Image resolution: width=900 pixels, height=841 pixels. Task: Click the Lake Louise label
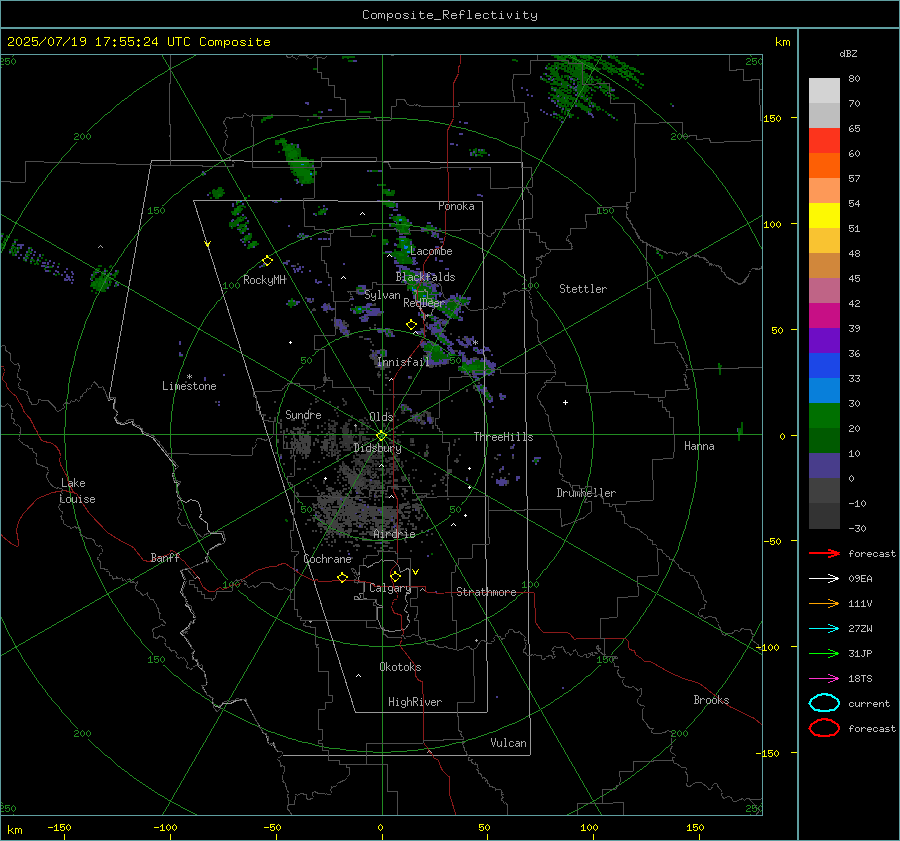pos(77,491)
